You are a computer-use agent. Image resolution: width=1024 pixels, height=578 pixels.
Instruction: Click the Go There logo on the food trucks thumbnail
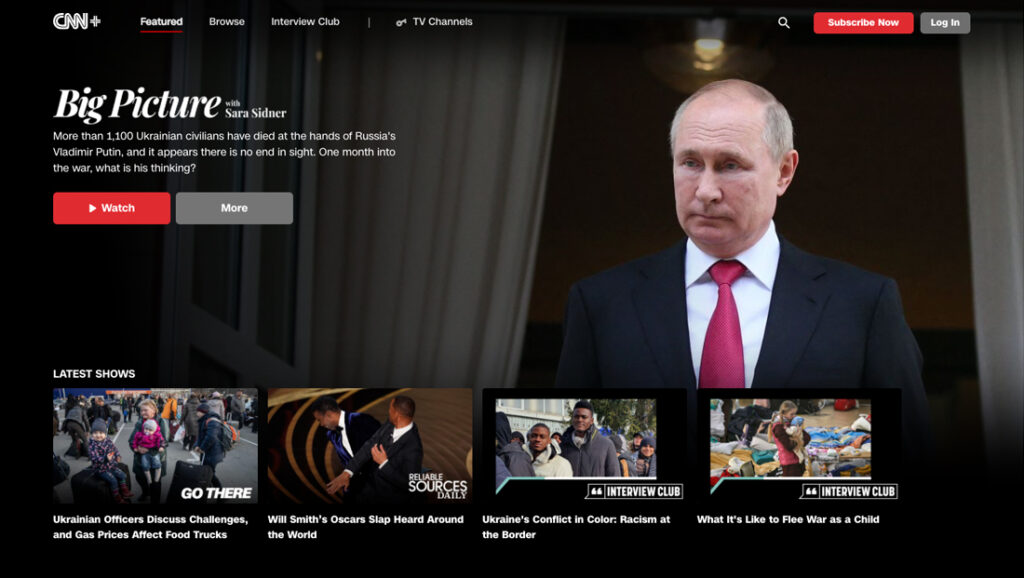pos(215,491)
